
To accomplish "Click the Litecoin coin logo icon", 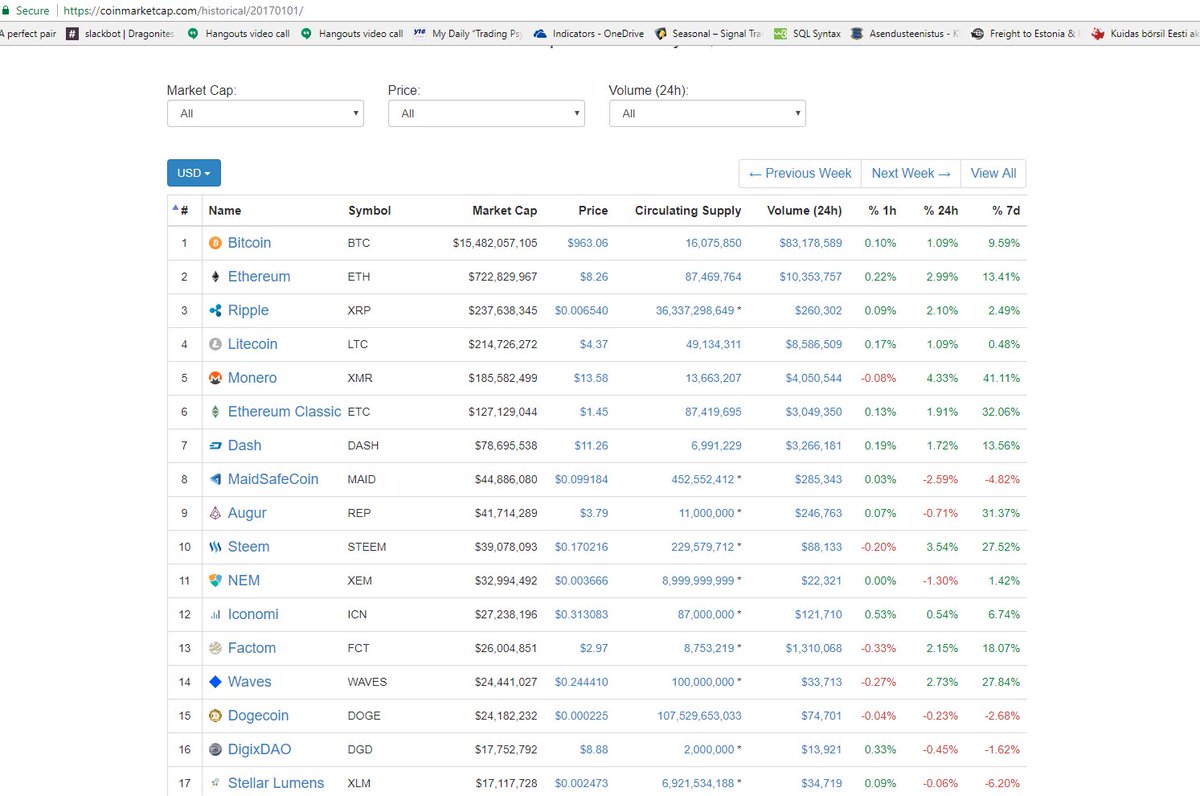I will [x=215, y=344].
